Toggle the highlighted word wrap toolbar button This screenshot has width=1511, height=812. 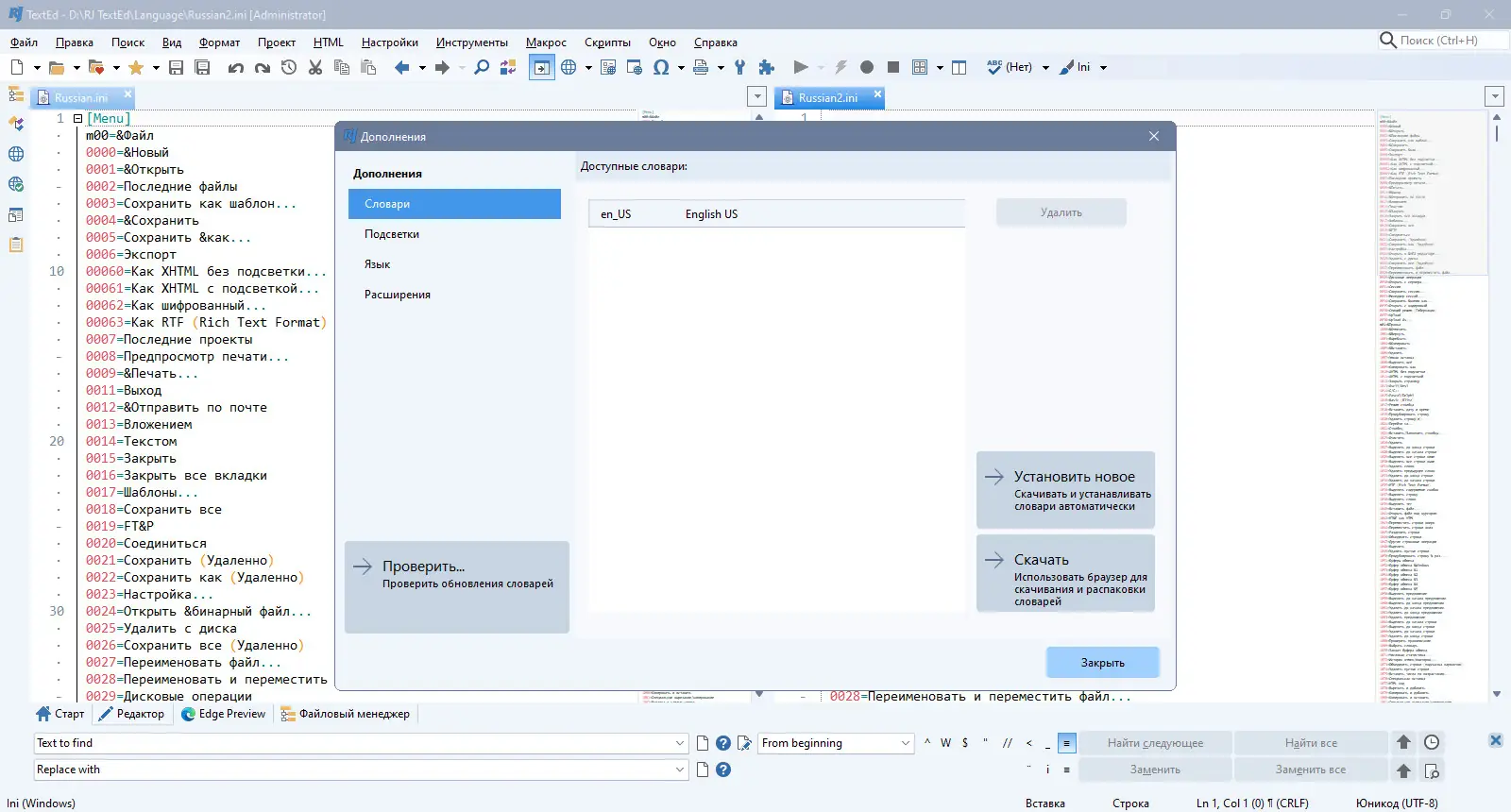pos(542,67)
